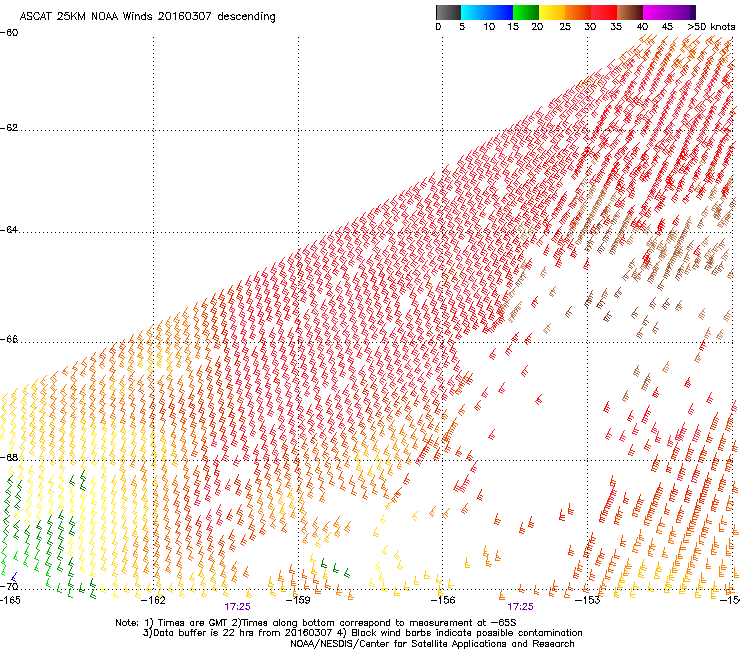
Task: Click latitude label '-60'
Action: (x=9, y=33)
